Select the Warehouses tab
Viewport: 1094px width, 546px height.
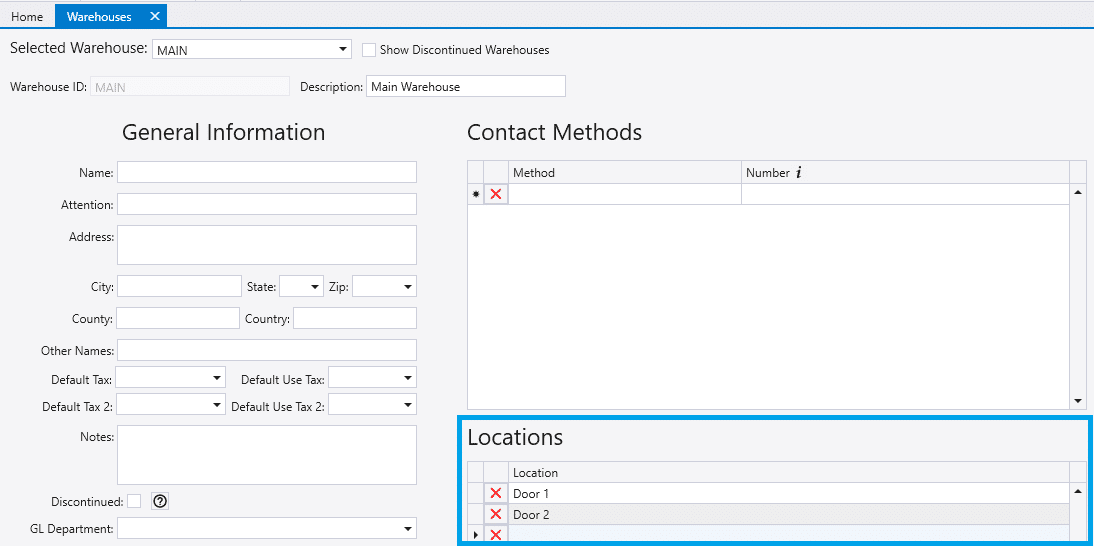[98, 17]
